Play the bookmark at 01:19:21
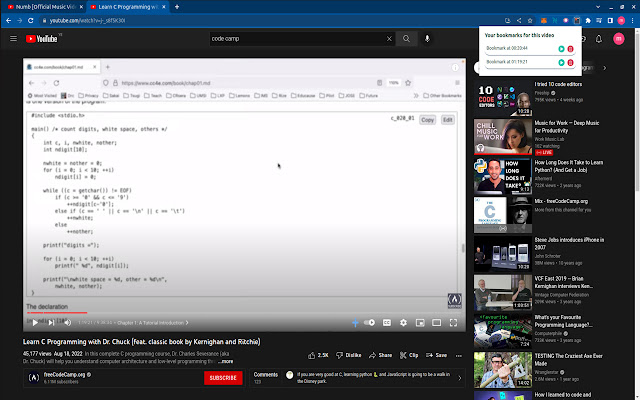640x400 pixels. click(x=561, y=62)
